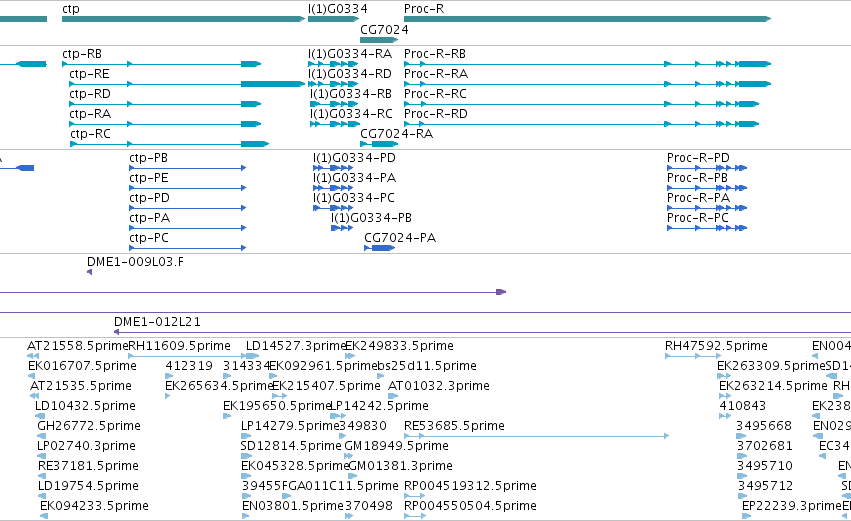The width and height of the screenshot is (851, 521).
Task: Select BAC clone DME1-012L21
Action: click(x=482, y=332)
